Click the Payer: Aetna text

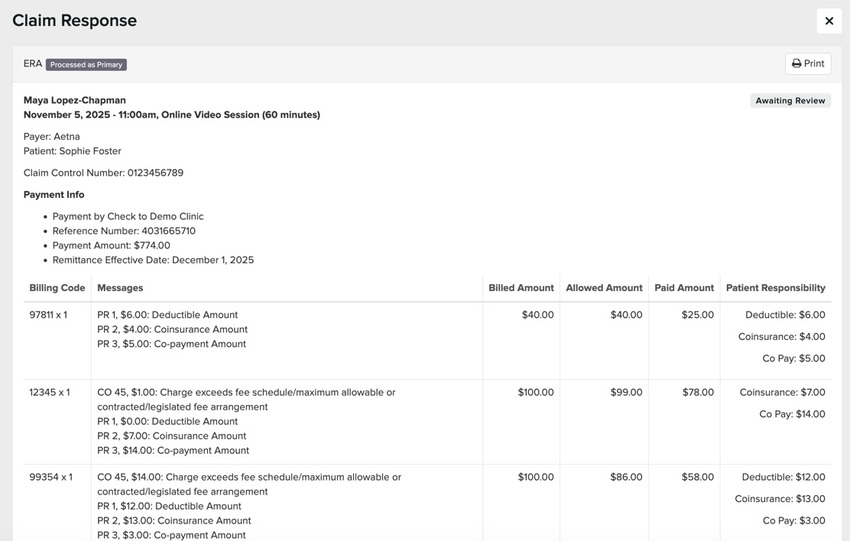[51, 137]
